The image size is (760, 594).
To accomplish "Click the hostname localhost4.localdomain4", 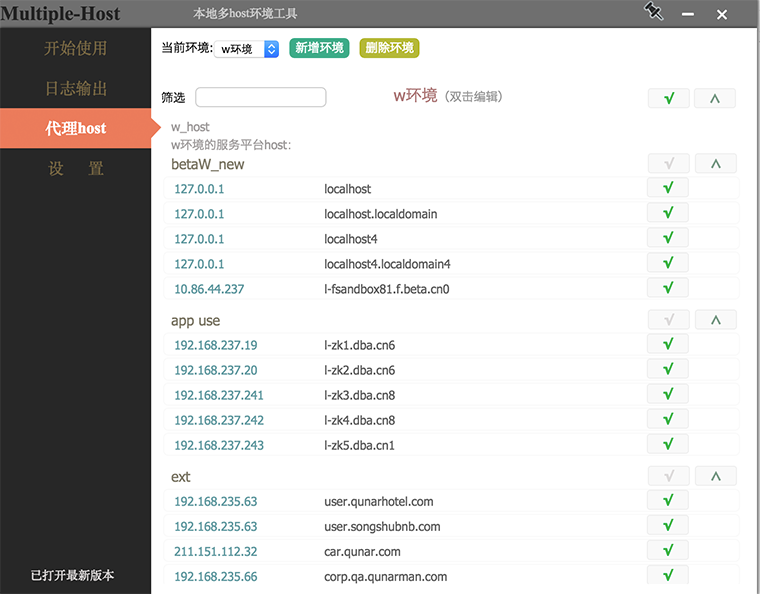I will click(387, 264).
